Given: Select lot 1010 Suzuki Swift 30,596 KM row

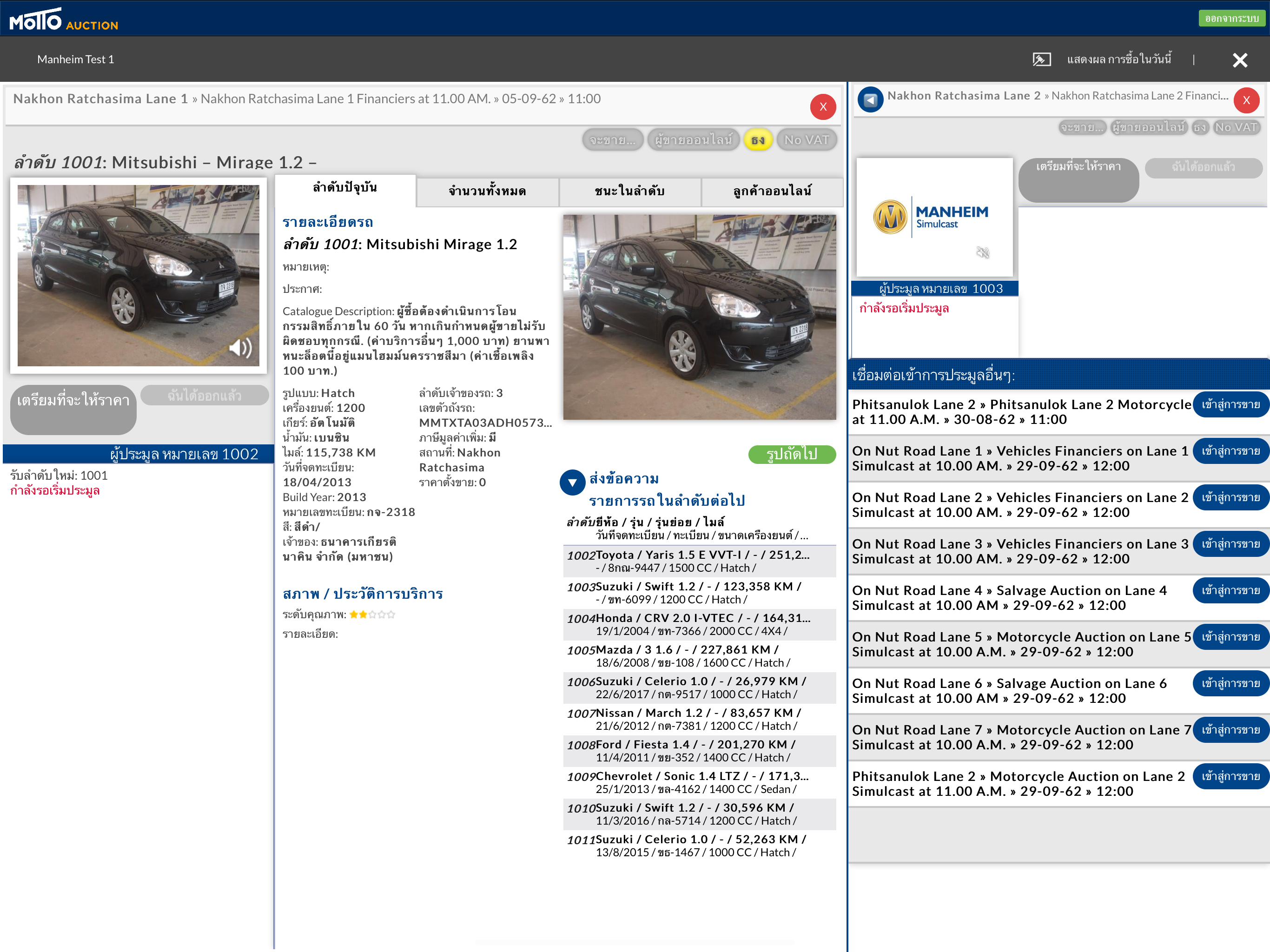Looking at the screenshot, I should pyautogui.click(x=699, y=814).
